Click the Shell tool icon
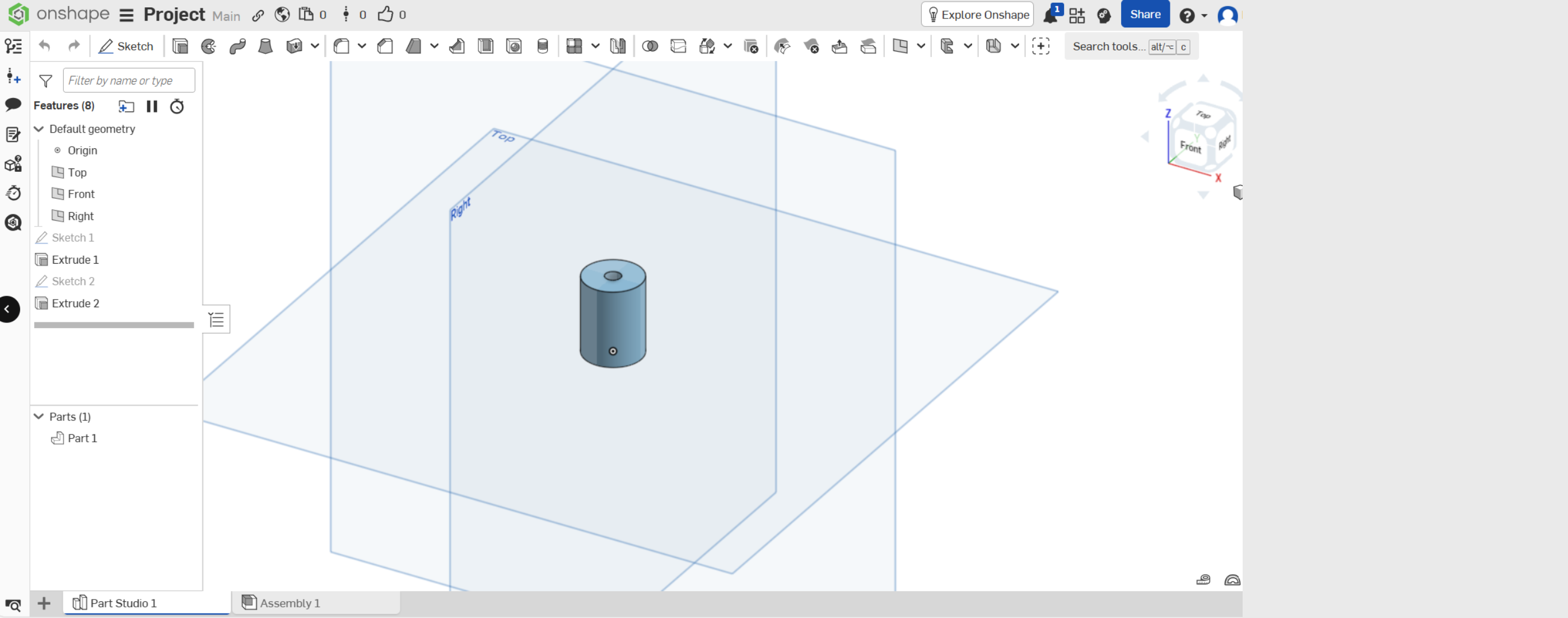Viewport: 1568px width, 618px height. click(x=485, y=46)
